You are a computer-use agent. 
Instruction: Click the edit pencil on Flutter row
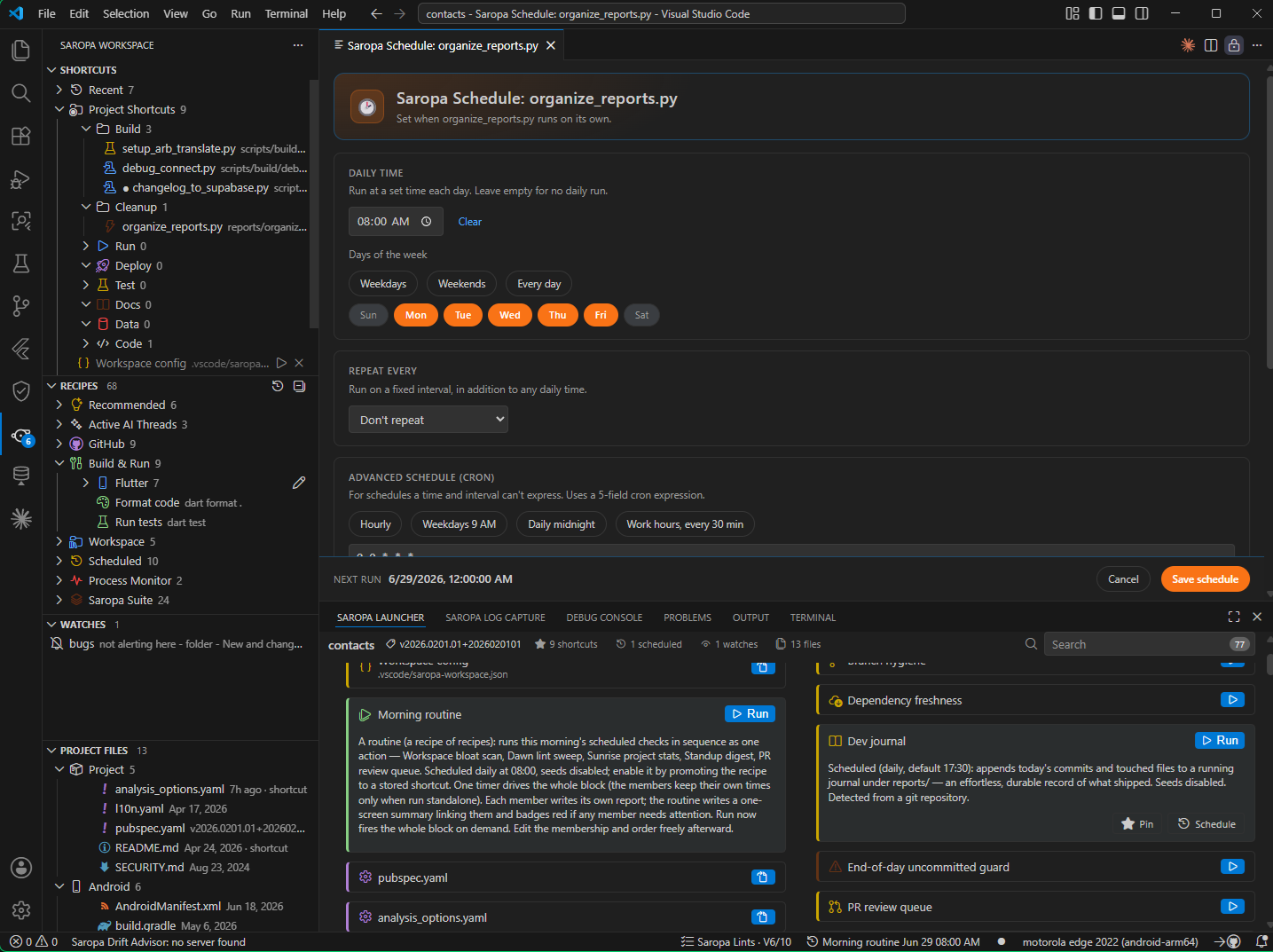[299, 483]
